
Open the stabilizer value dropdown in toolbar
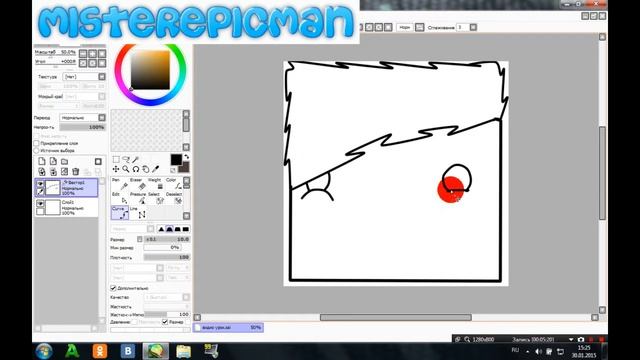[473, 27]
